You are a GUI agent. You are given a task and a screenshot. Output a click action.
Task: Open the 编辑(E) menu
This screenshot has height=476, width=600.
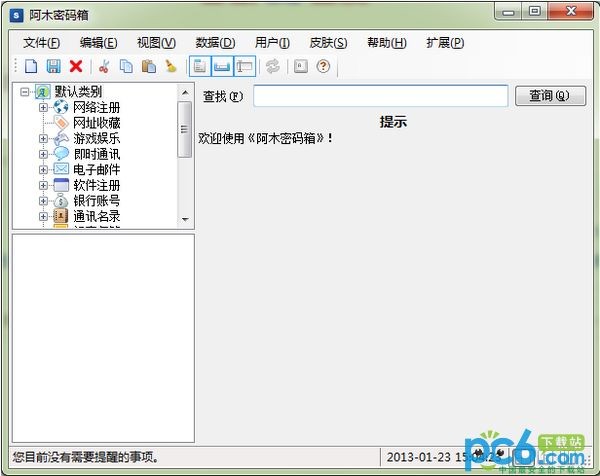click(x=98, y=42)
